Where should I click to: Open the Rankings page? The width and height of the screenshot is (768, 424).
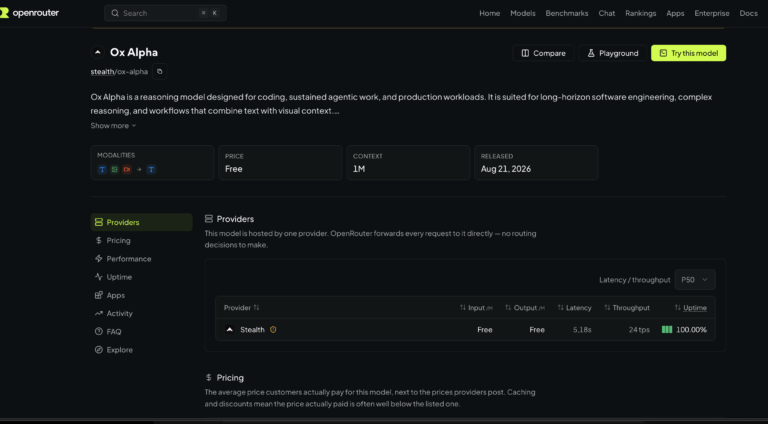click(640, 13)
